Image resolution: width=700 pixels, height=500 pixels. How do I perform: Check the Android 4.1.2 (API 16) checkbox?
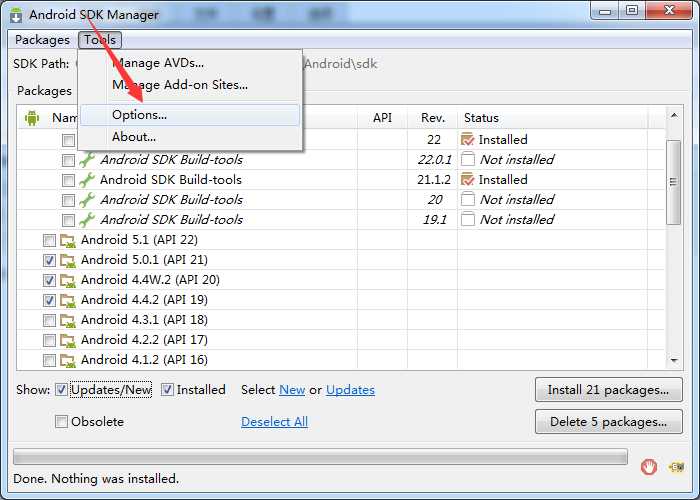49,361
